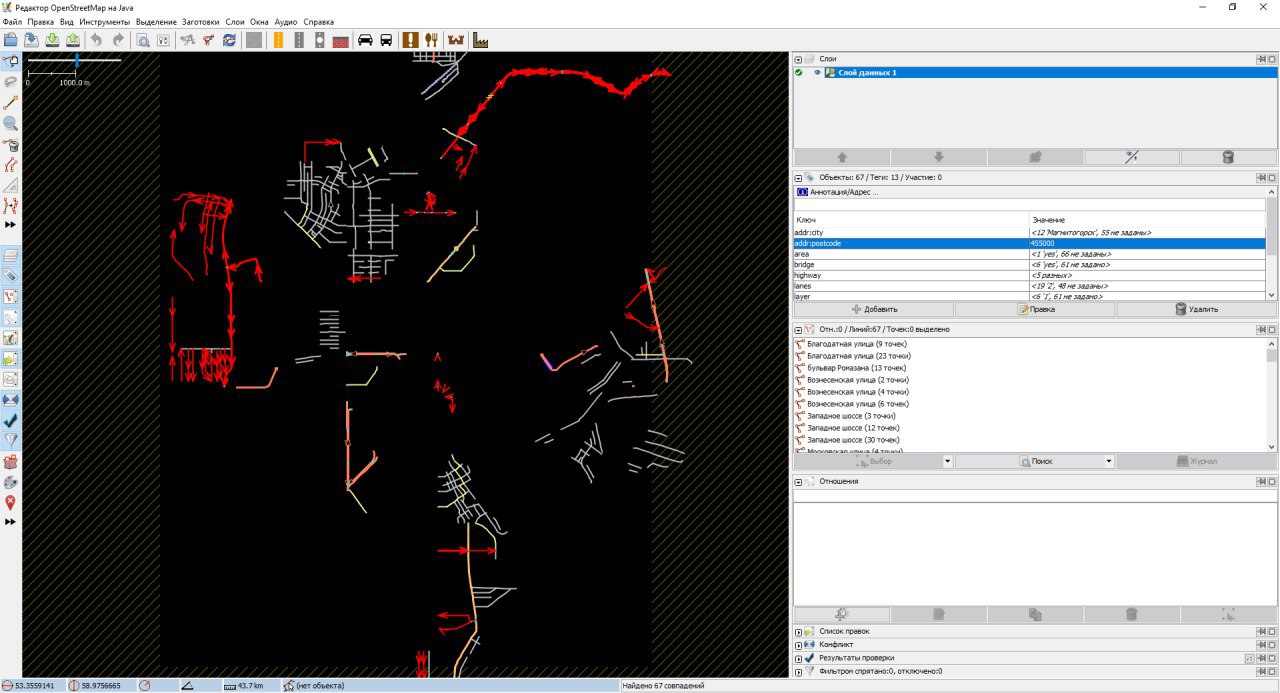Open the 'Справка' menu
The height and width of the screenshot is (693, 1280).
pos(318,21)
